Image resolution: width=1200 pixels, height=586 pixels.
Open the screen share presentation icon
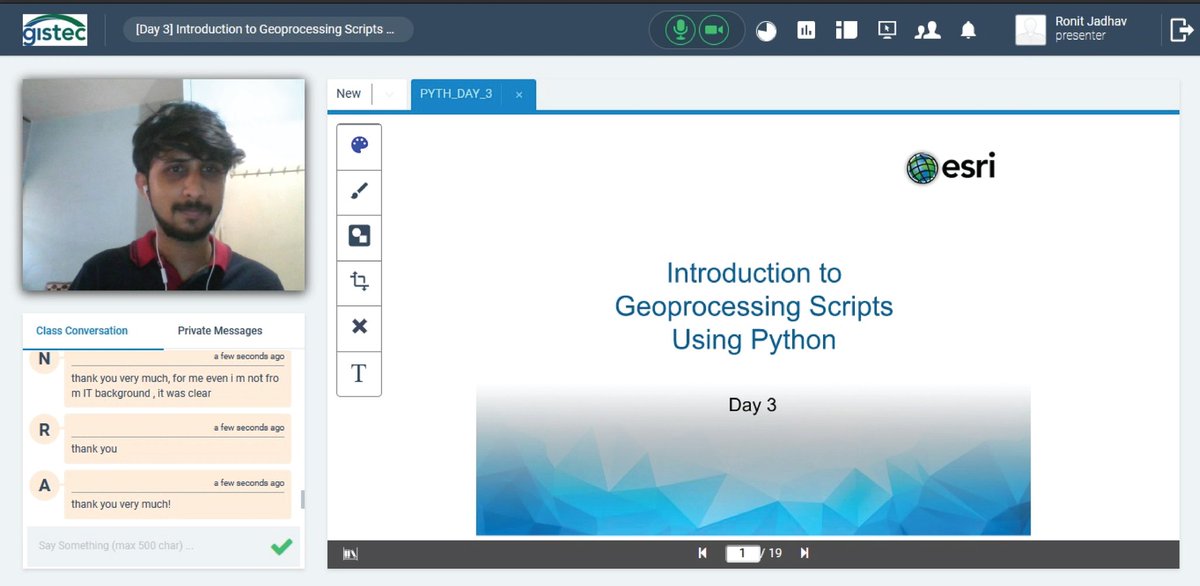pyautogui.click(x=887, y=30)
